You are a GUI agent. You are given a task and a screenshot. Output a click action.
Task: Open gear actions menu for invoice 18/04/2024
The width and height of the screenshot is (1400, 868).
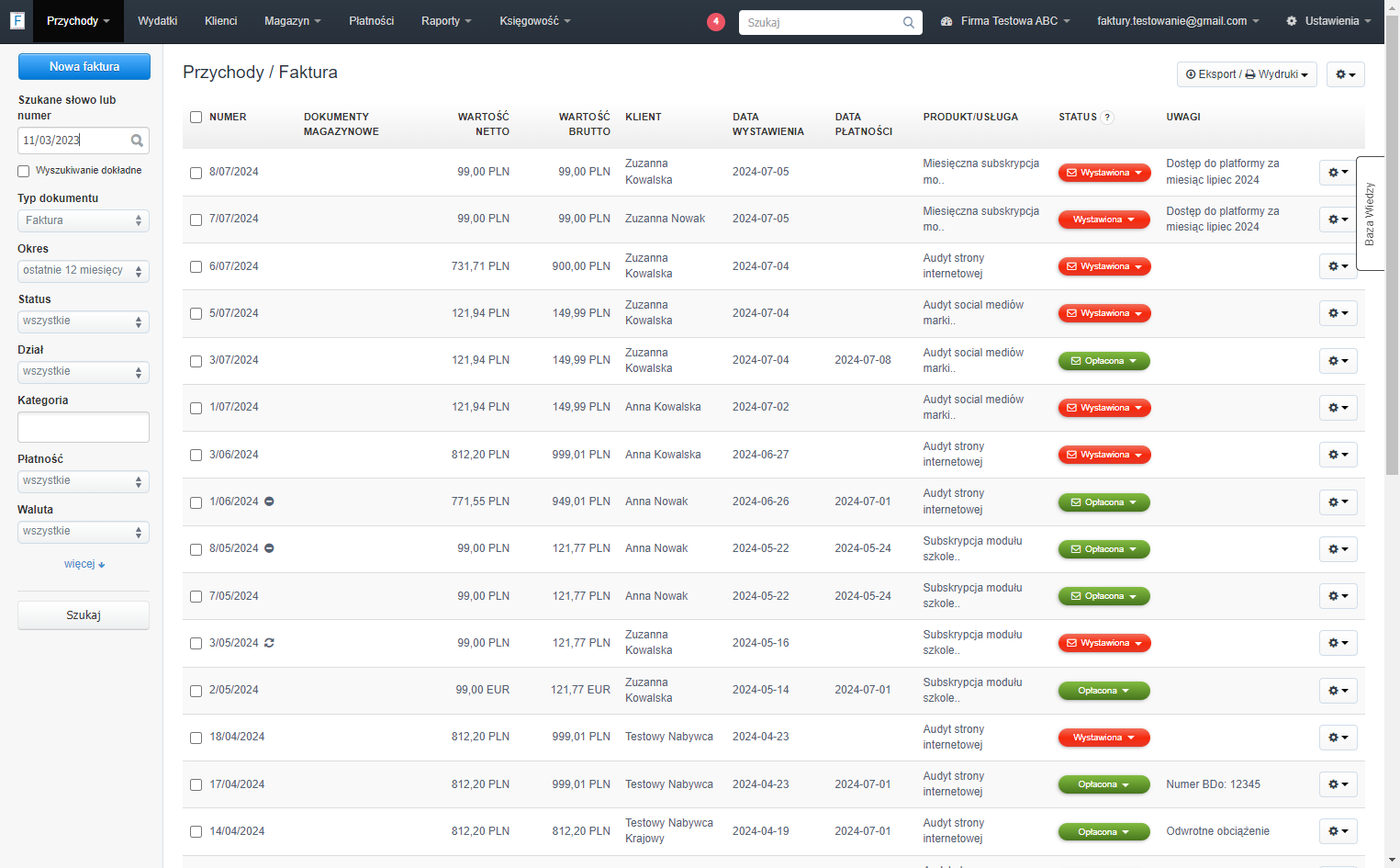(1338, 738)
